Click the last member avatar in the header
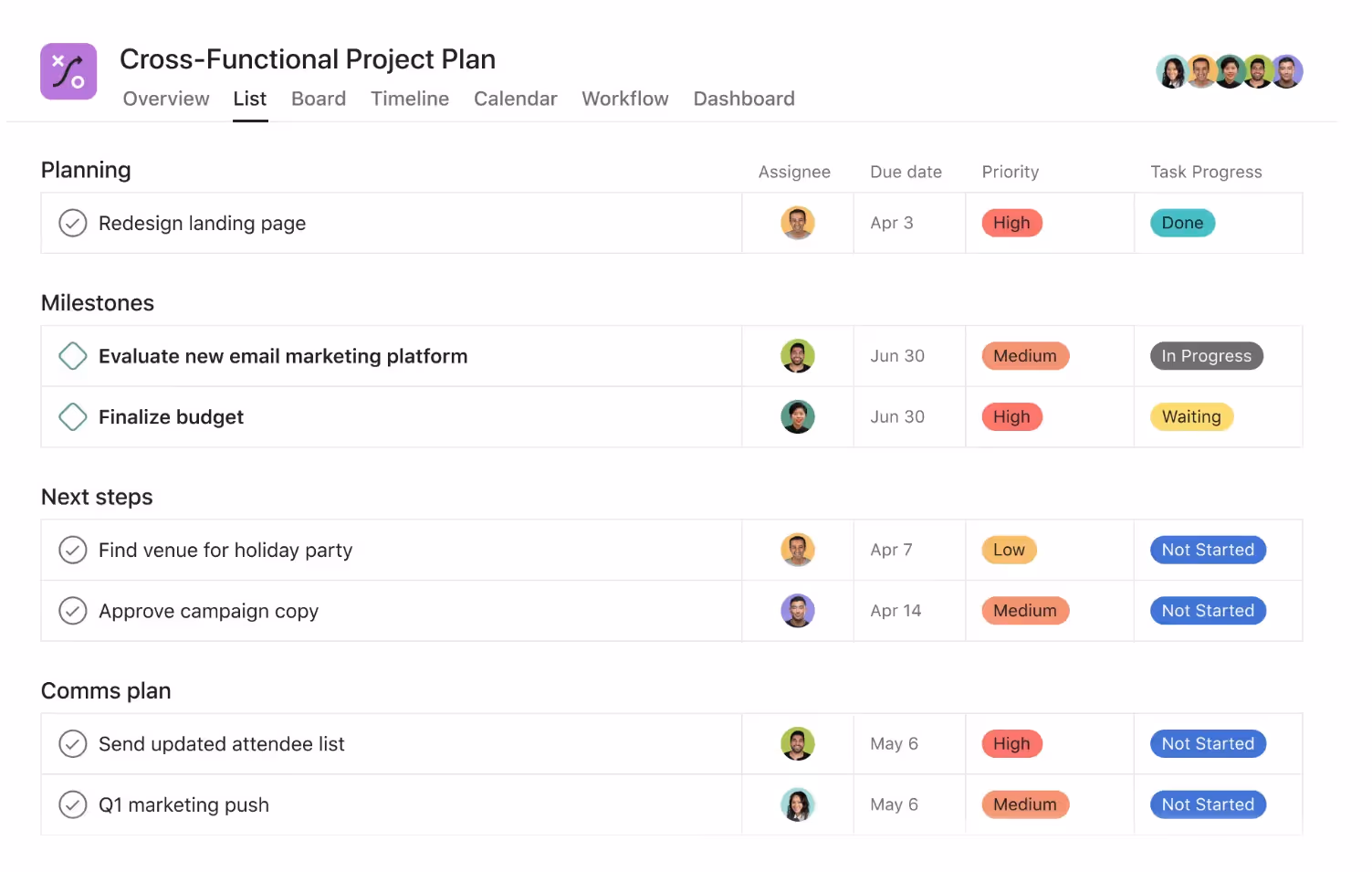Viewport: 1372px width, 872px height. click(x=1286, y=71)
